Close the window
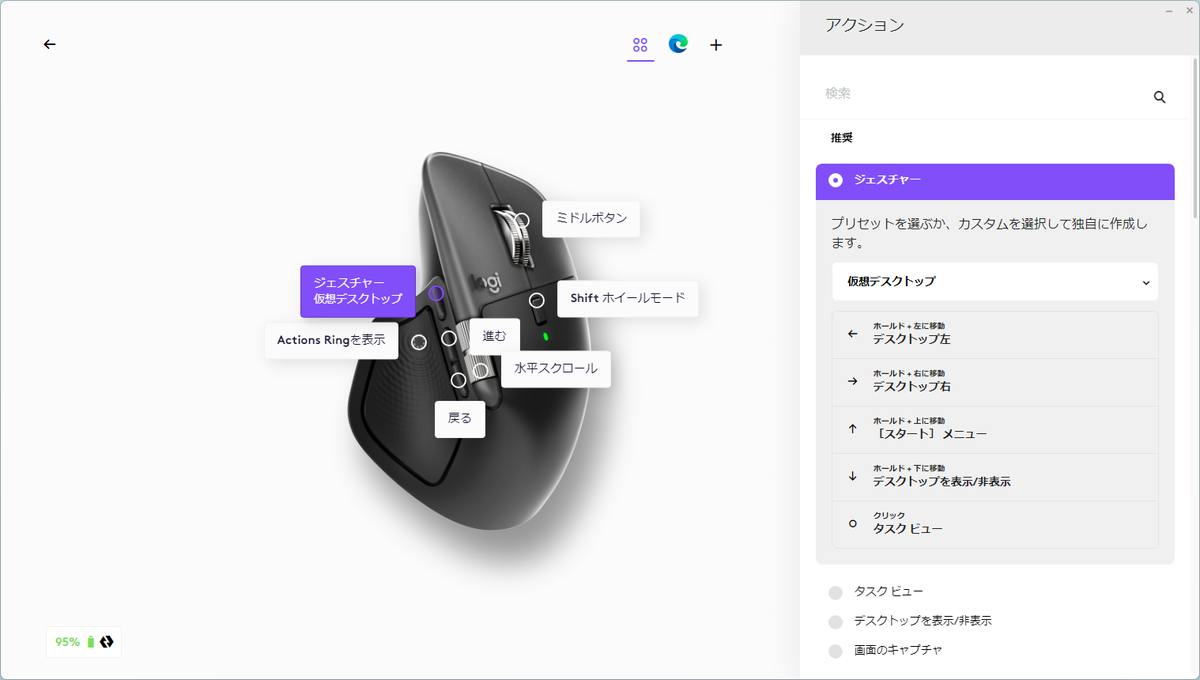Image resolution: width=1200 pixels, height=680 pixels. 1187,9
